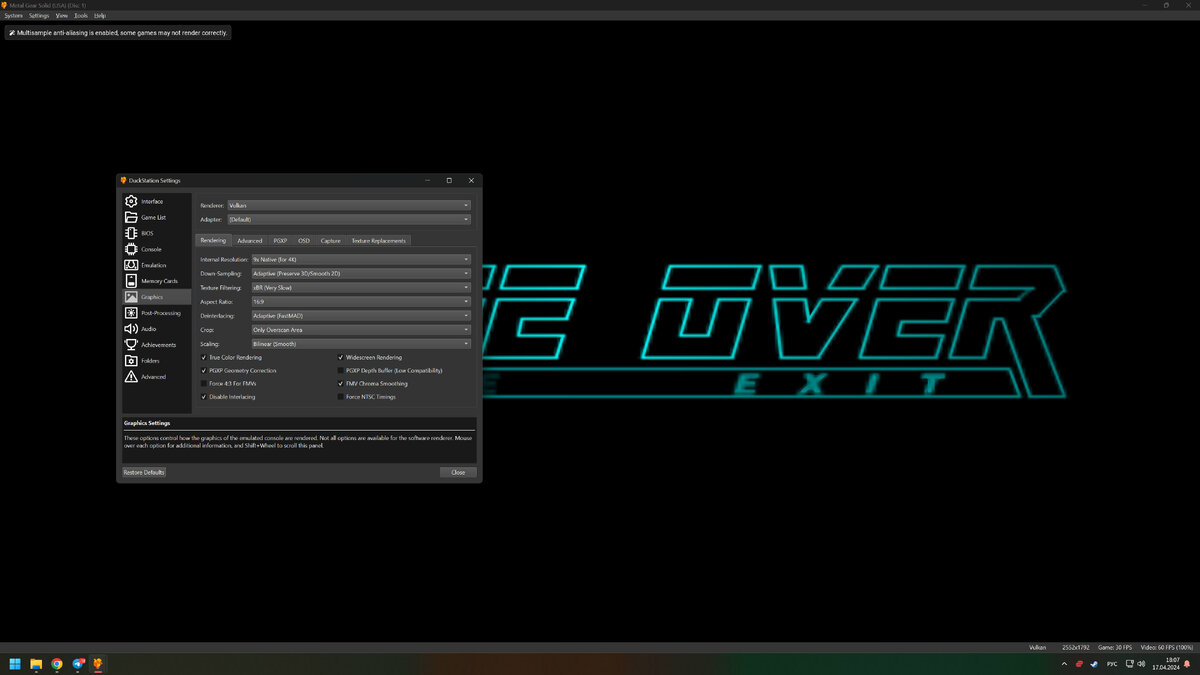Viewport: 1200px width, 675px height.
Task: Open the Emulation settings page
Action: (x=156, y=265)
